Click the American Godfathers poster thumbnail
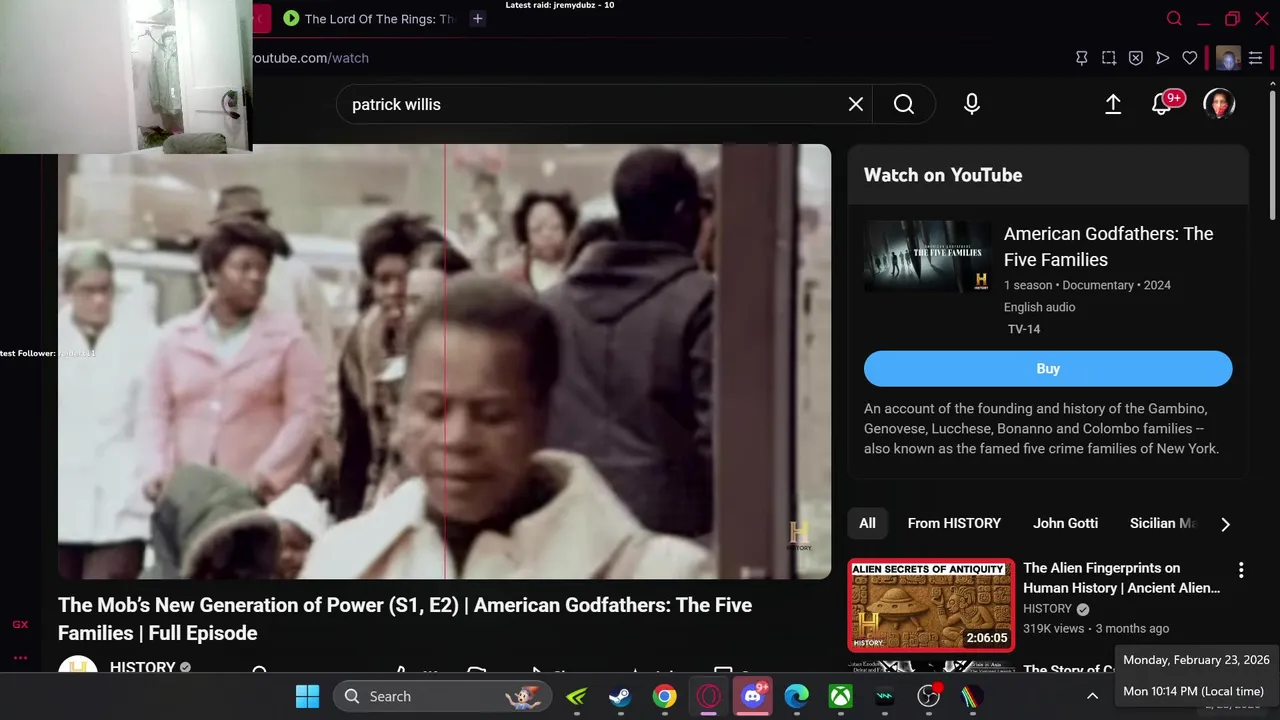The height and width of the screenshot is (720, 1280). 927,256
